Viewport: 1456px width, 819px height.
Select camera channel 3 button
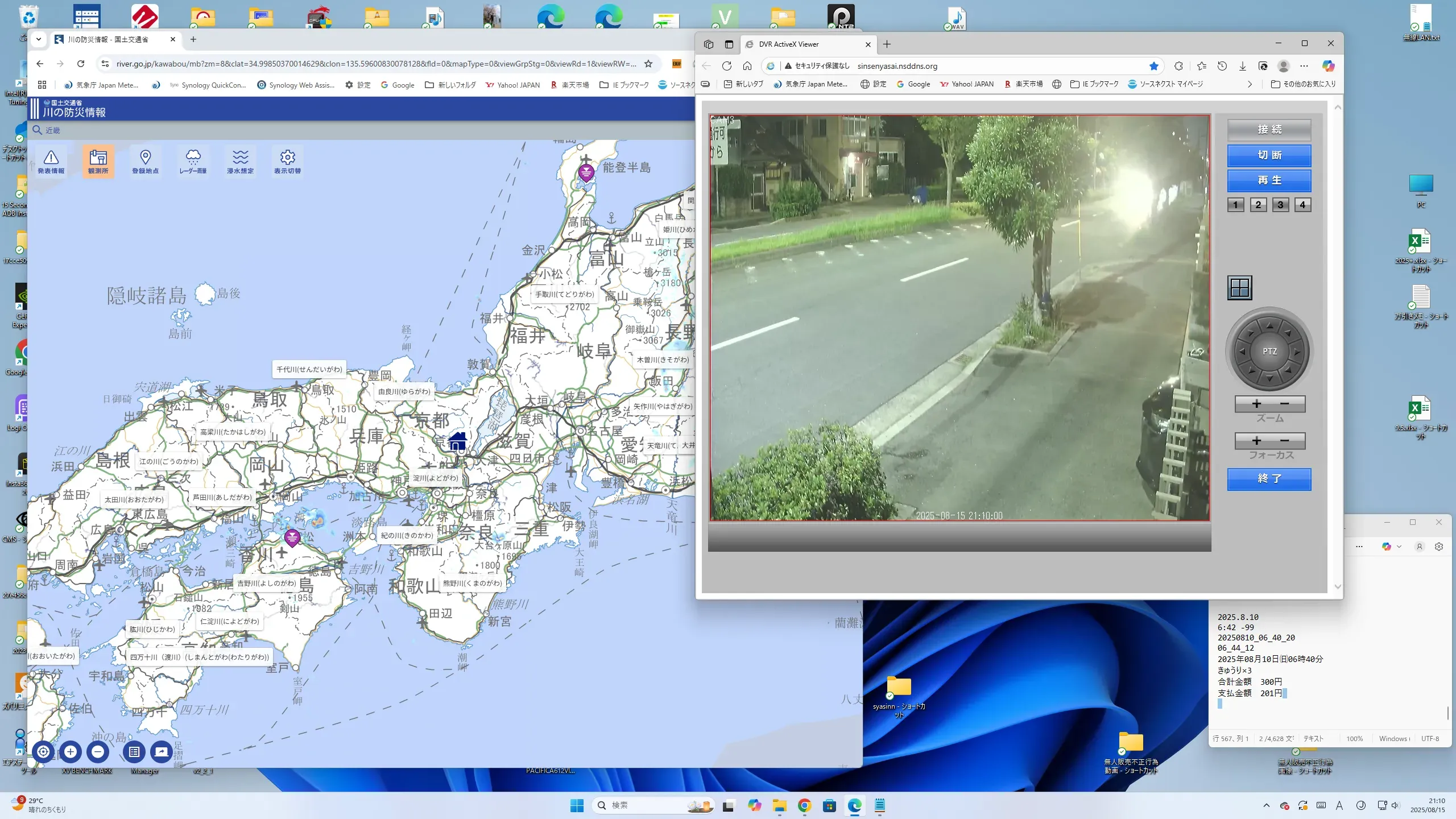coord(1280,205)
